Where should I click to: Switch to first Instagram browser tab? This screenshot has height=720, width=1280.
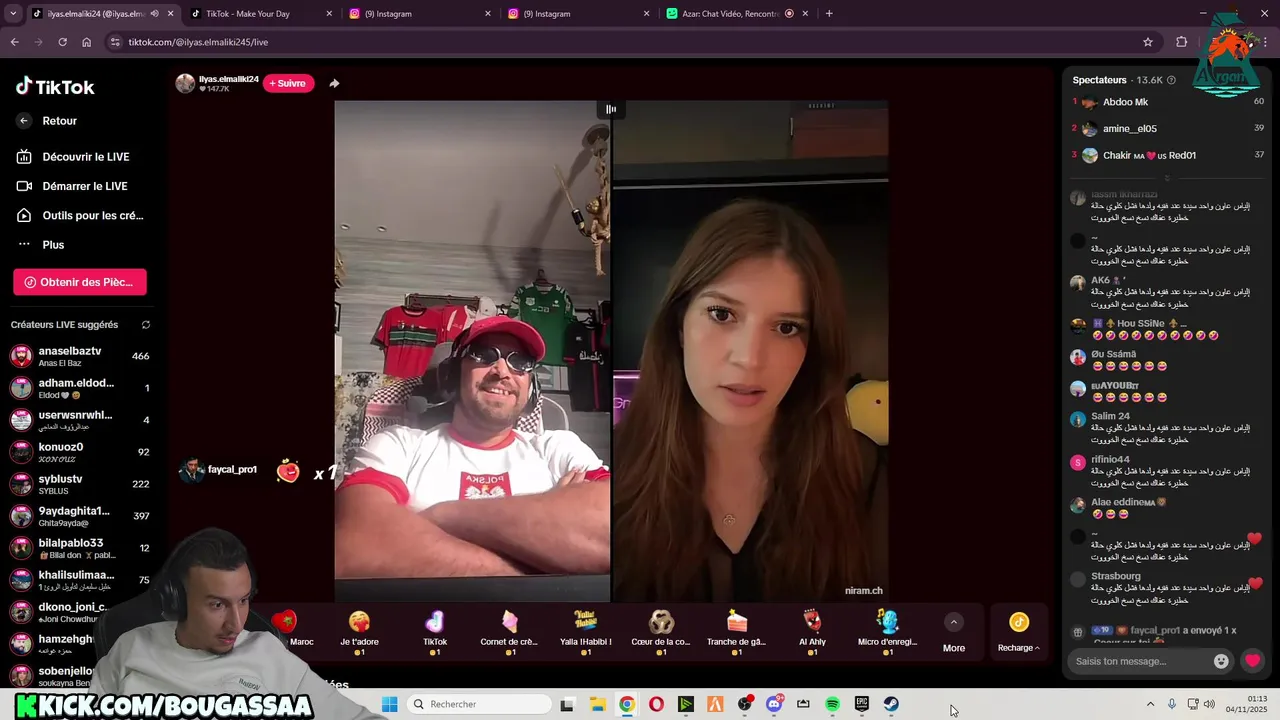click(x=420, y=14)
